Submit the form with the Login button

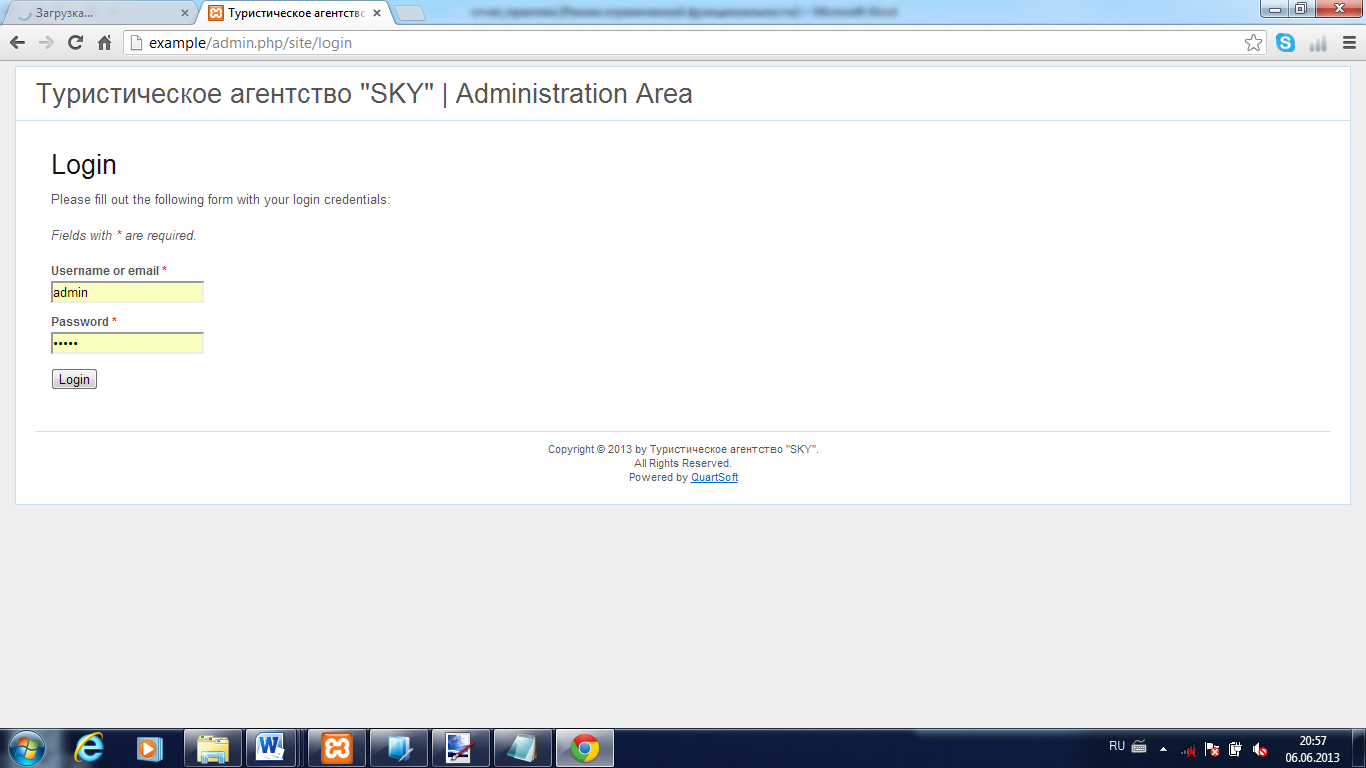pyautogui.click(x=74, y=379)
